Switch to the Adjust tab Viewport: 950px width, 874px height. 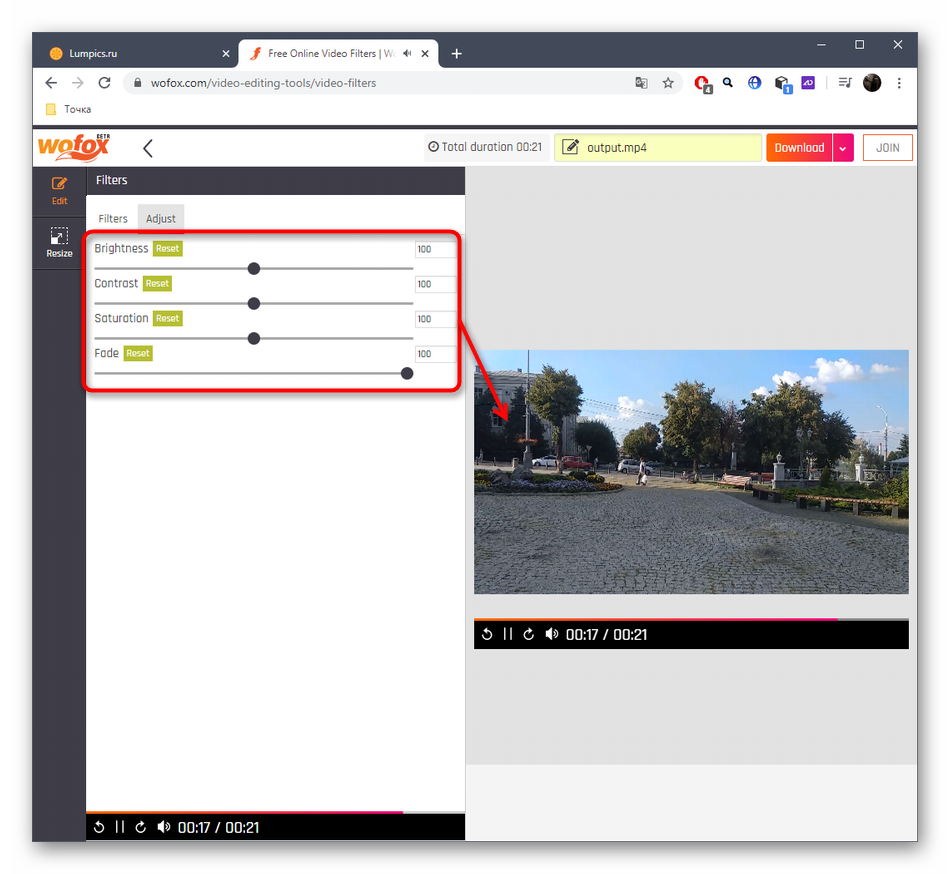coord(161,218)
